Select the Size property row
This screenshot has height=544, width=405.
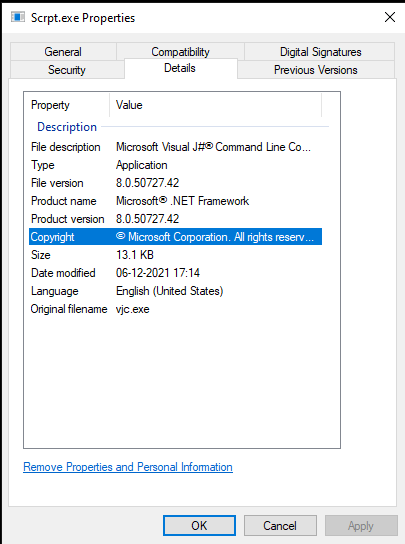coord(176,255)
